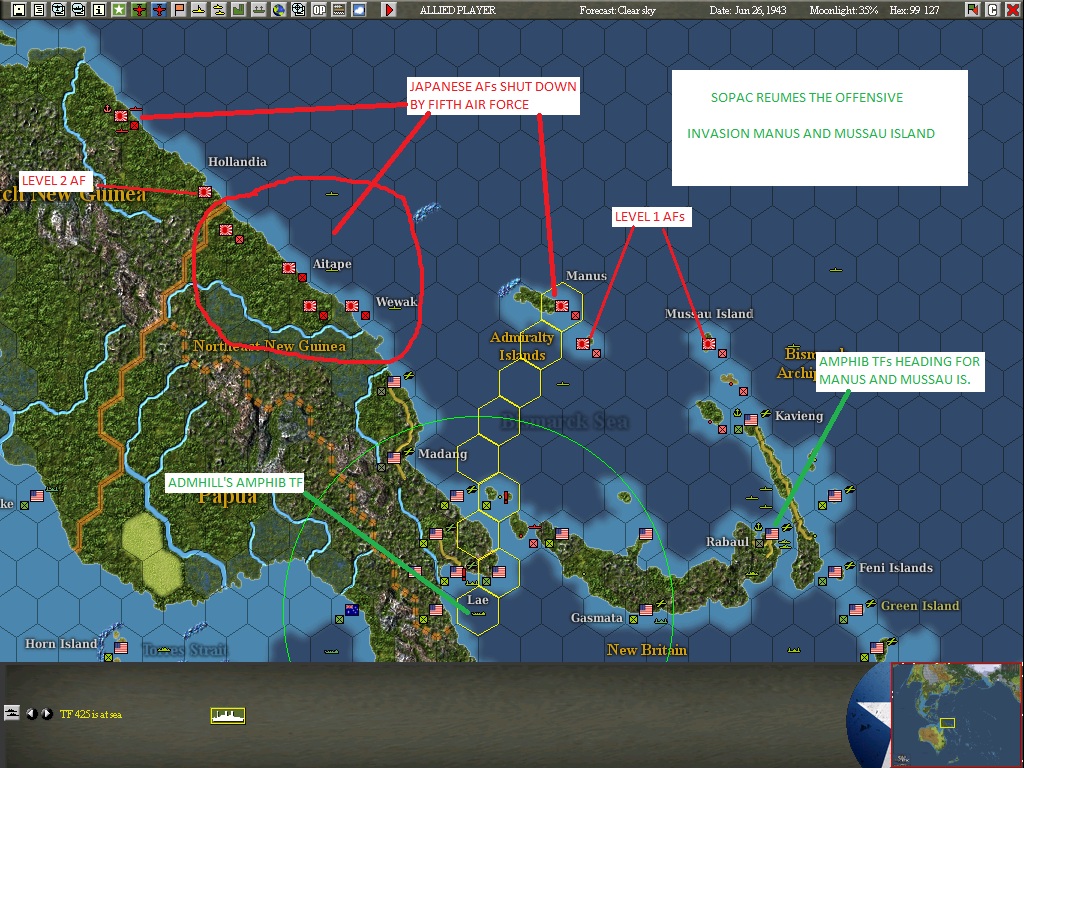Click the Hollandia map label
This screenshot has height=898, width=1083.
237,162
